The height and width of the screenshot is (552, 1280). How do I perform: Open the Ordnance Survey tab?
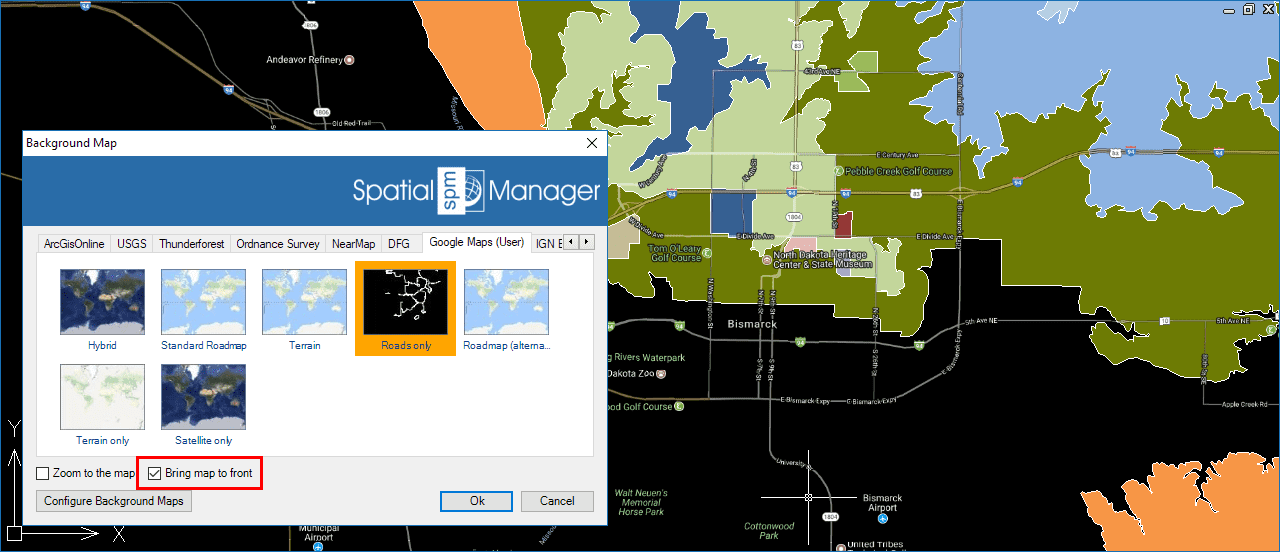278,243
